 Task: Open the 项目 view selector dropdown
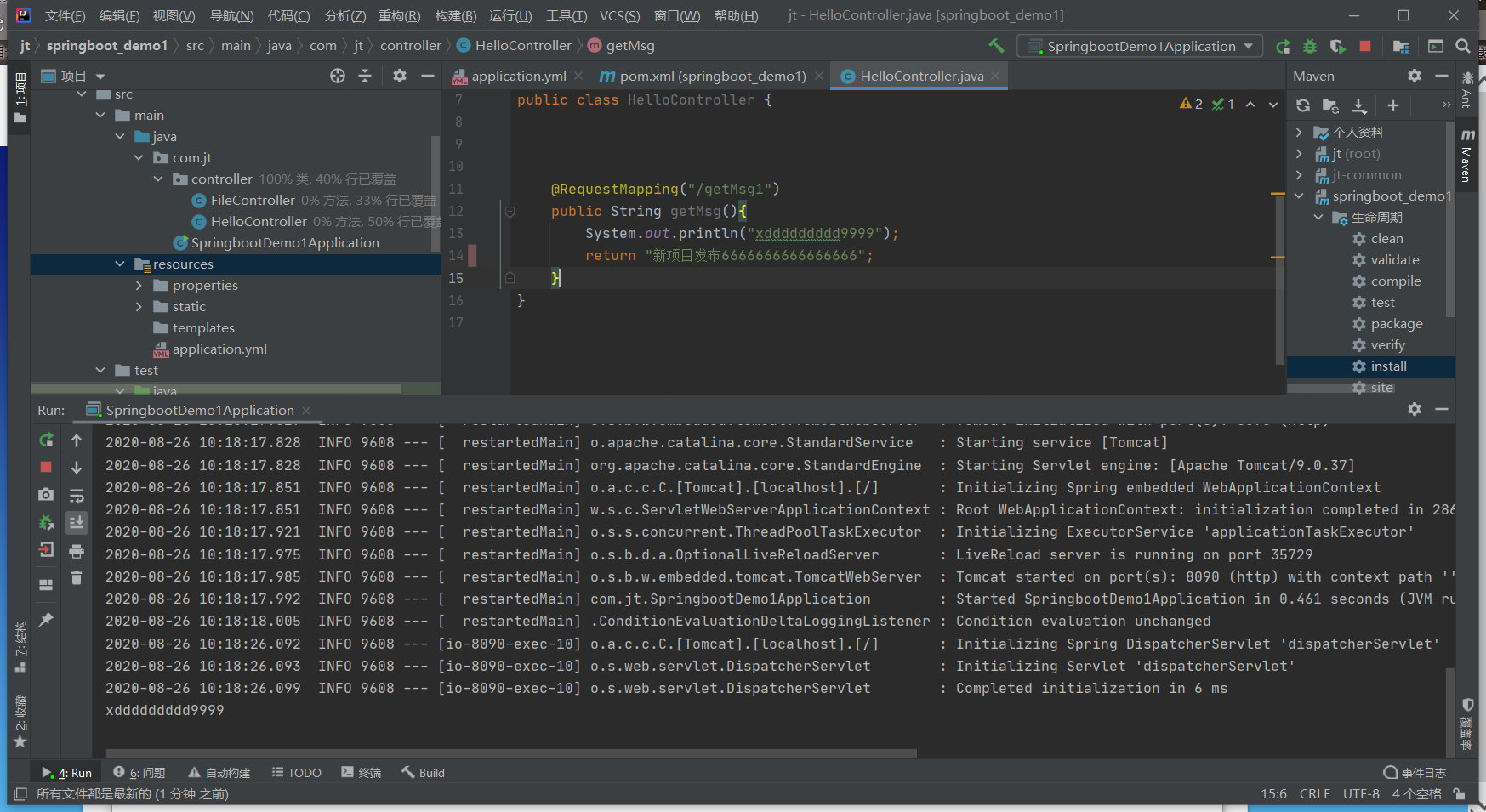[74, 76]
